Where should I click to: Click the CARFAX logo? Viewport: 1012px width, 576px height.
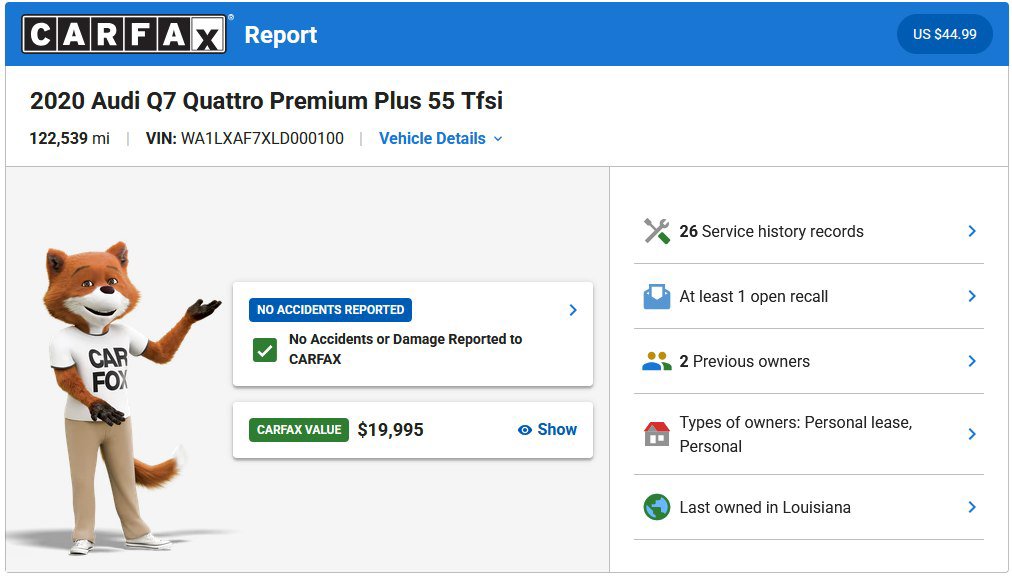click(x=124, y=34)
